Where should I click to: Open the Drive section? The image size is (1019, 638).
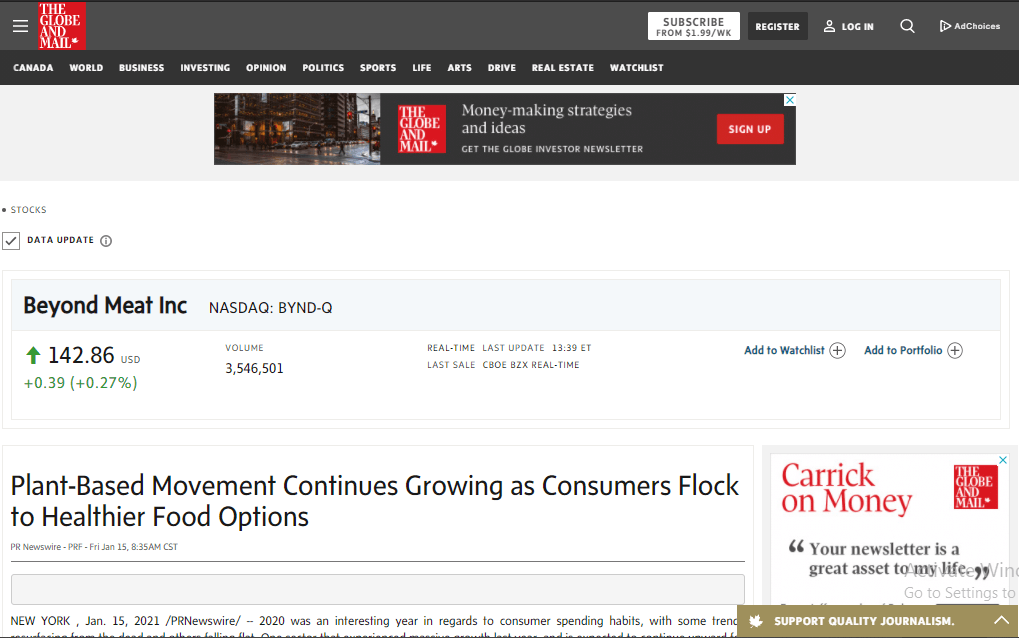(x=502, y=68)
